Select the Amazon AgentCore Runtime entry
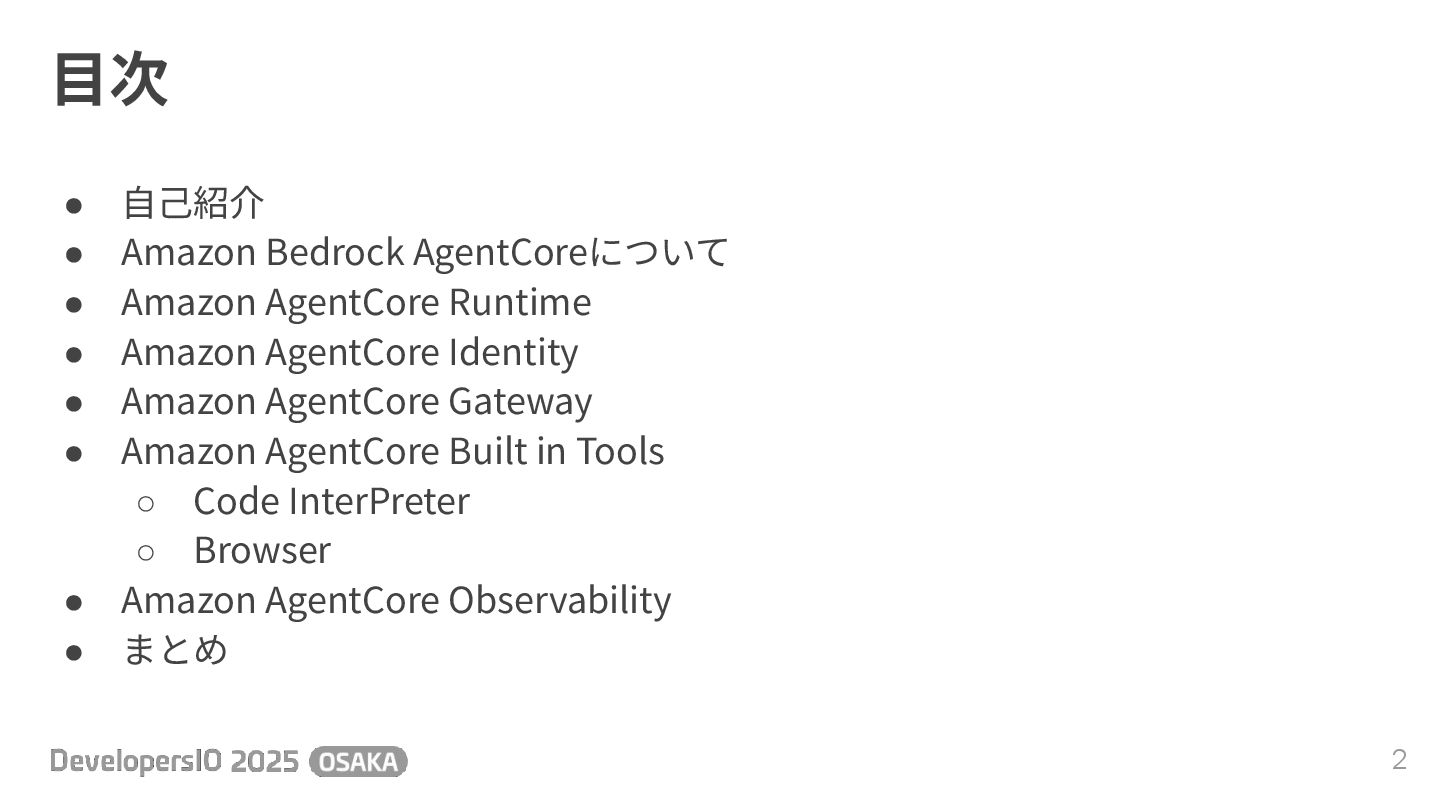The image size is (1440, 810). pos(356,302)
